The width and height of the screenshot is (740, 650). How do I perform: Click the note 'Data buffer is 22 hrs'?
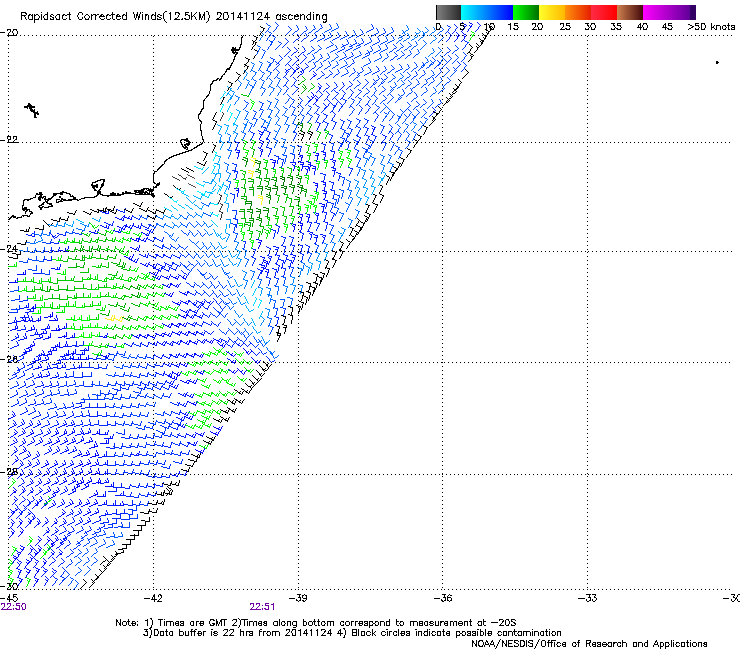coord(203,633)
